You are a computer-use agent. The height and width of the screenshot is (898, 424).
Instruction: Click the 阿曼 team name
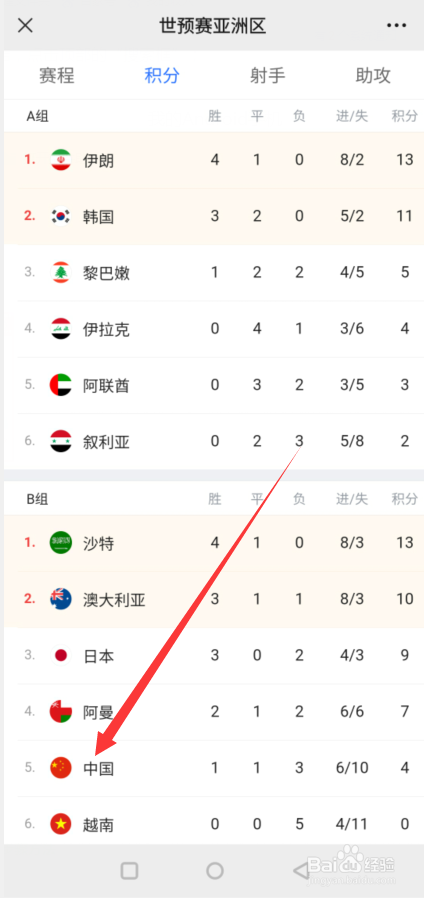click(x=99, y=712)
